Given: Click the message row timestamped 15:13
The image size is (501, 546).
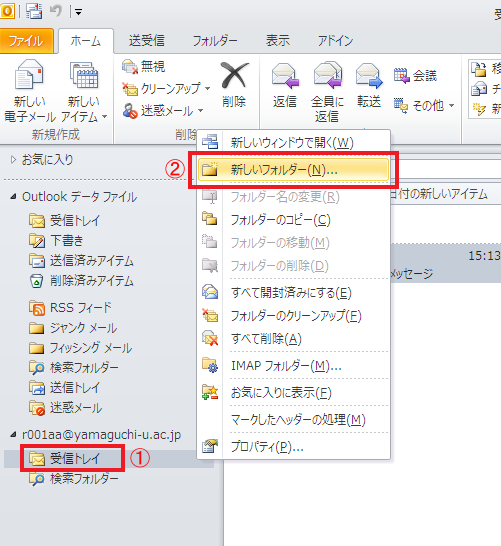Looking at the screenshot, I should point(446,264).
